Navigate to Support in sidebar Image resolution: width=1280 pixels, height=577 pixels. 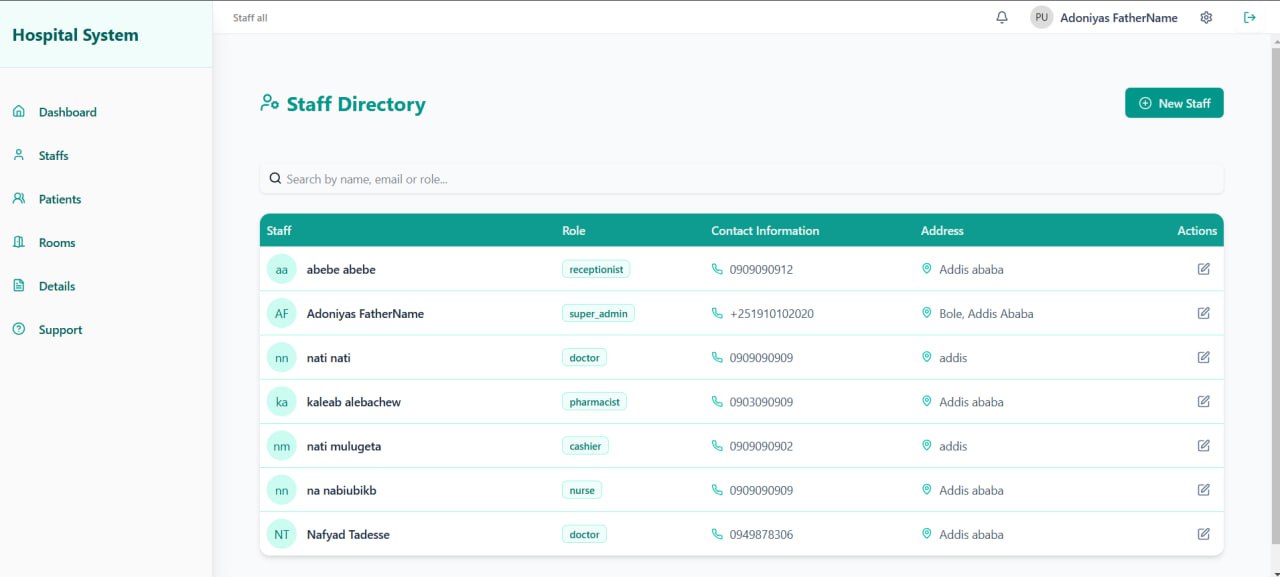pos(60,330)
